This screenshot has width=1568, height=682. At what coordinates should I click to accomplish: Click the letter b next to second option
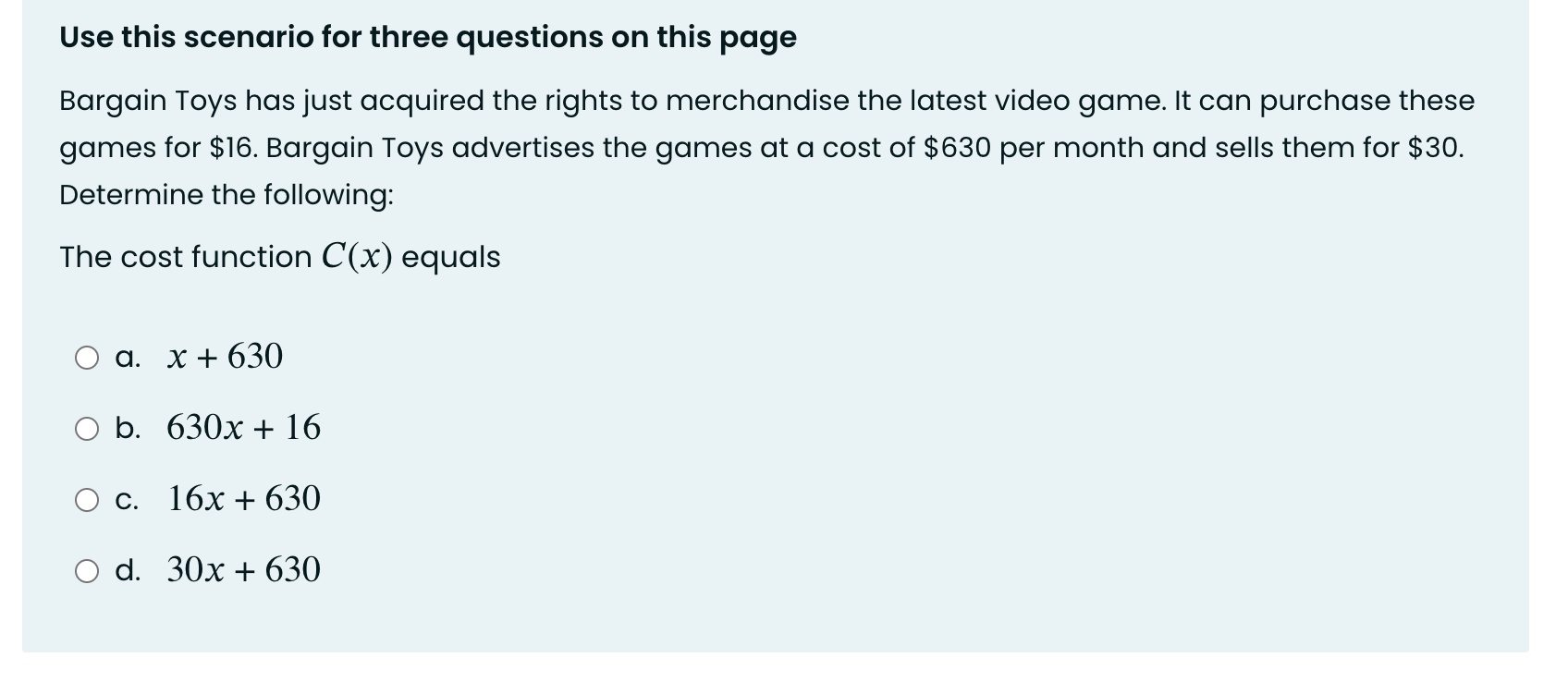point(129,428)
